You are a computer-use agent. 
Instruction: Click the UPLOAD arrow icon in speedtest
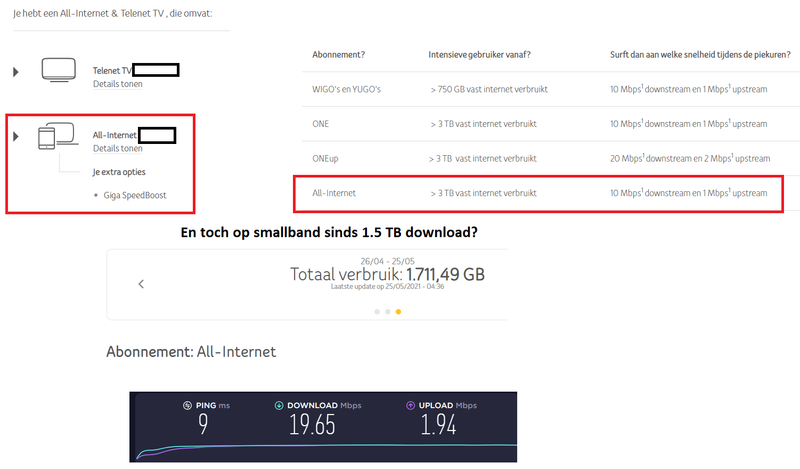pos(410,407)
